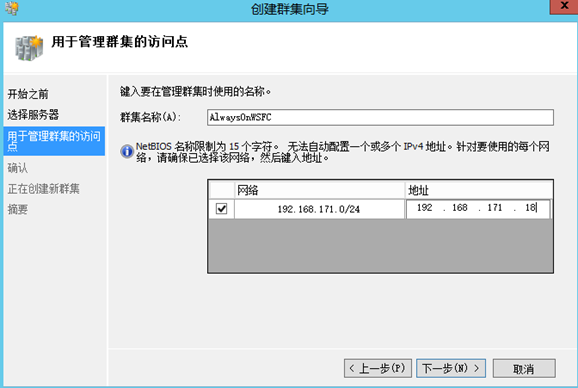Screen dimensions: 578x388
Task: Click the 网络 column header
Action: coord(320,190)
